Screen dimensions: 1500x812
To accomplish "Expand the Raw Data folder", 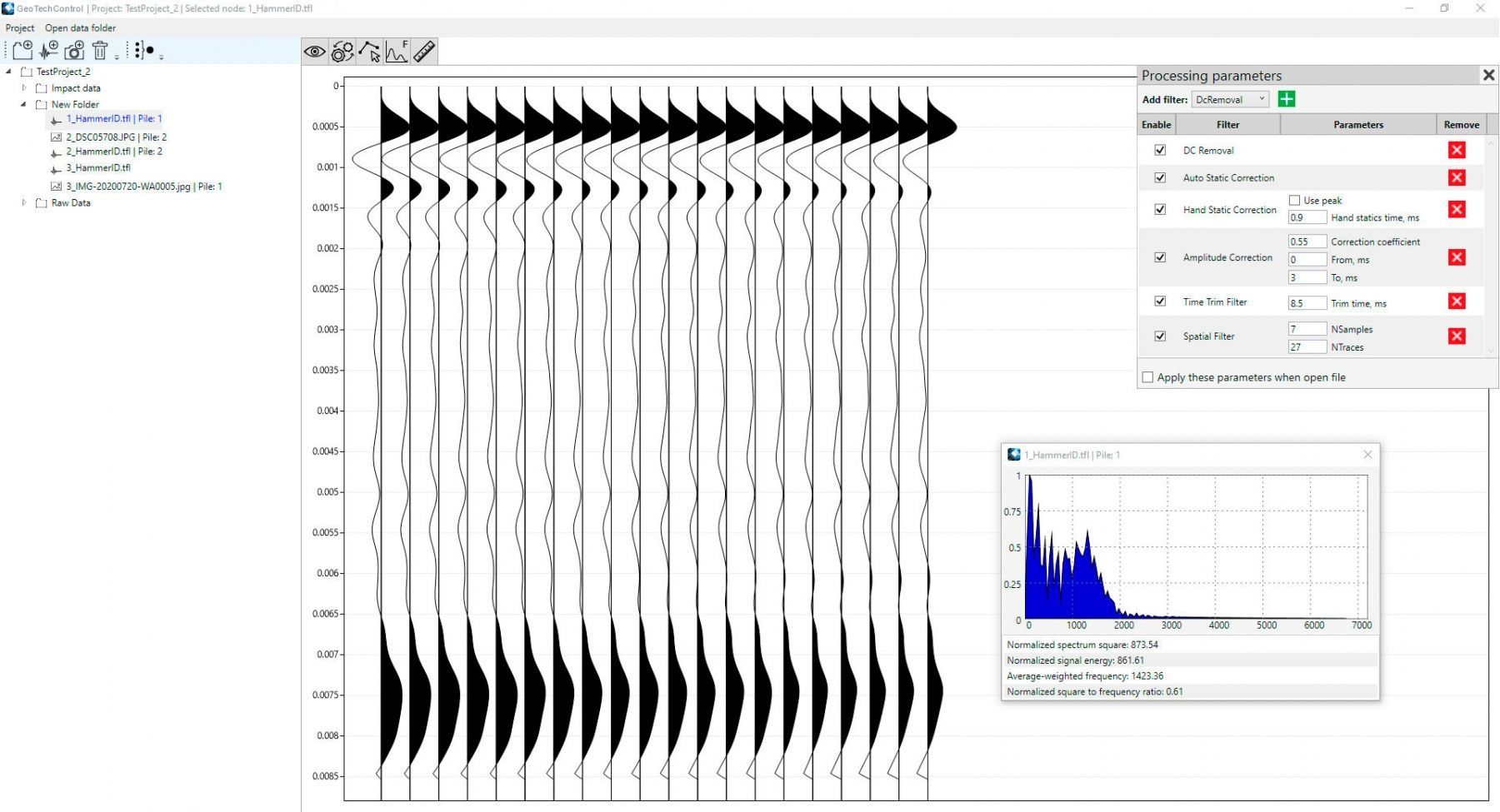I will click(x=24, y=202).
